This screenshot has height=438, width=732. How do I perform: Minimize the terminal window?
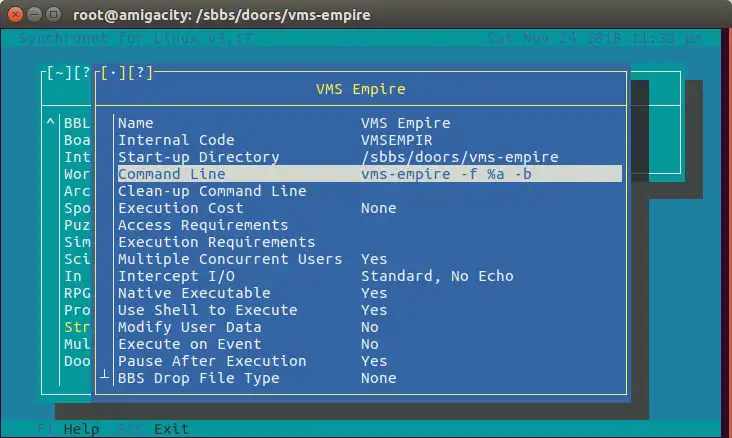point(36,13)
